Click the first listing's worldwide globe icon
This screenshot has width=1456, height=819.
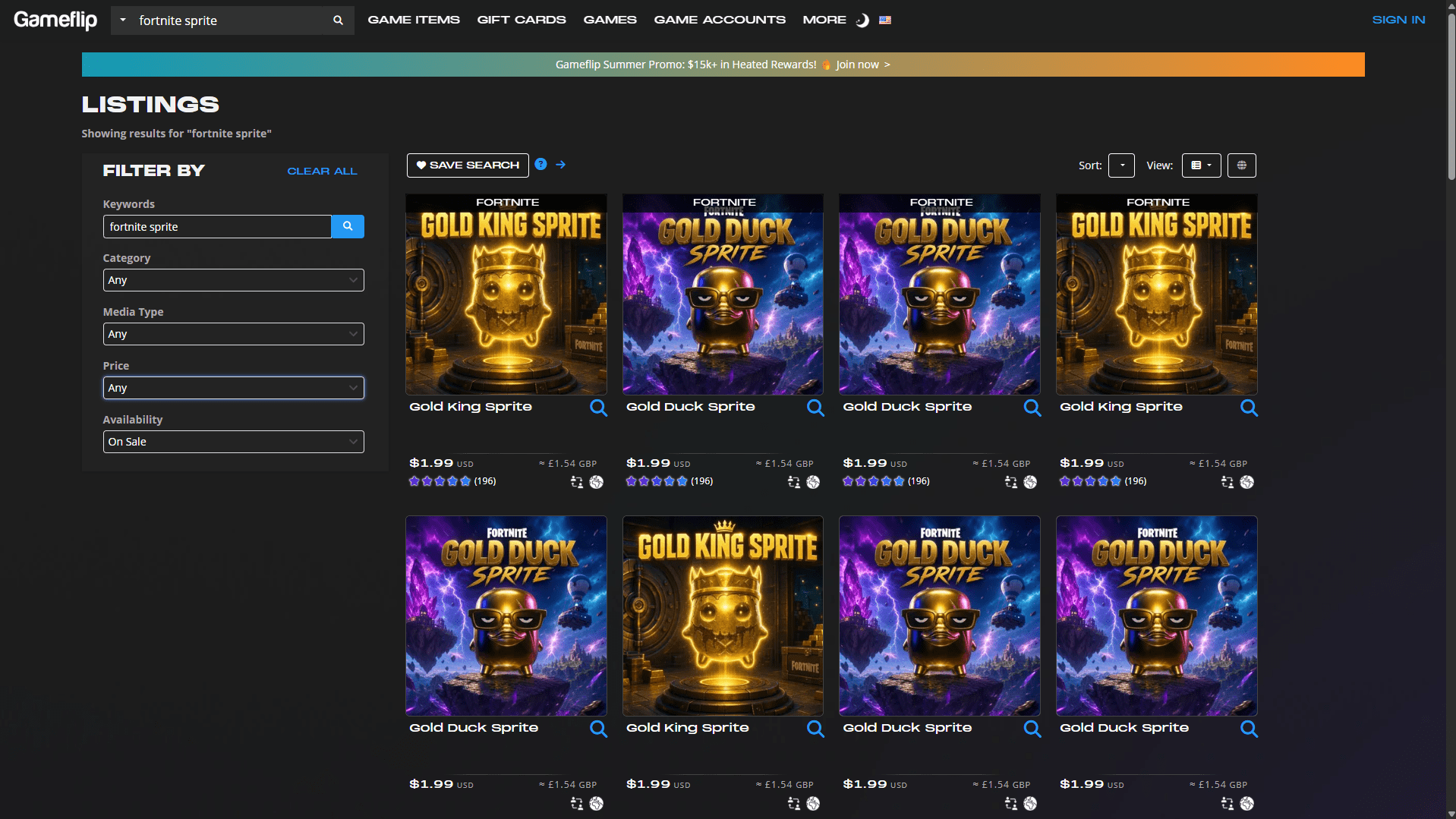(x=597, y=482)
